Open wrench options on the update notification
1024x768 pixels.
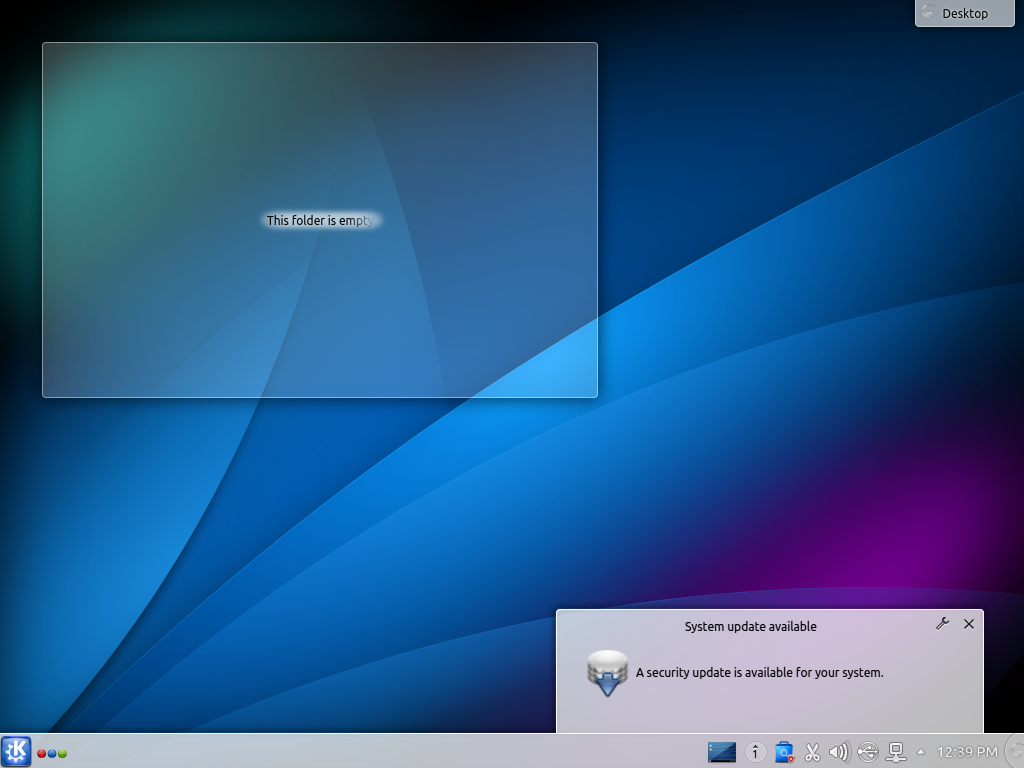click(942, 624)
